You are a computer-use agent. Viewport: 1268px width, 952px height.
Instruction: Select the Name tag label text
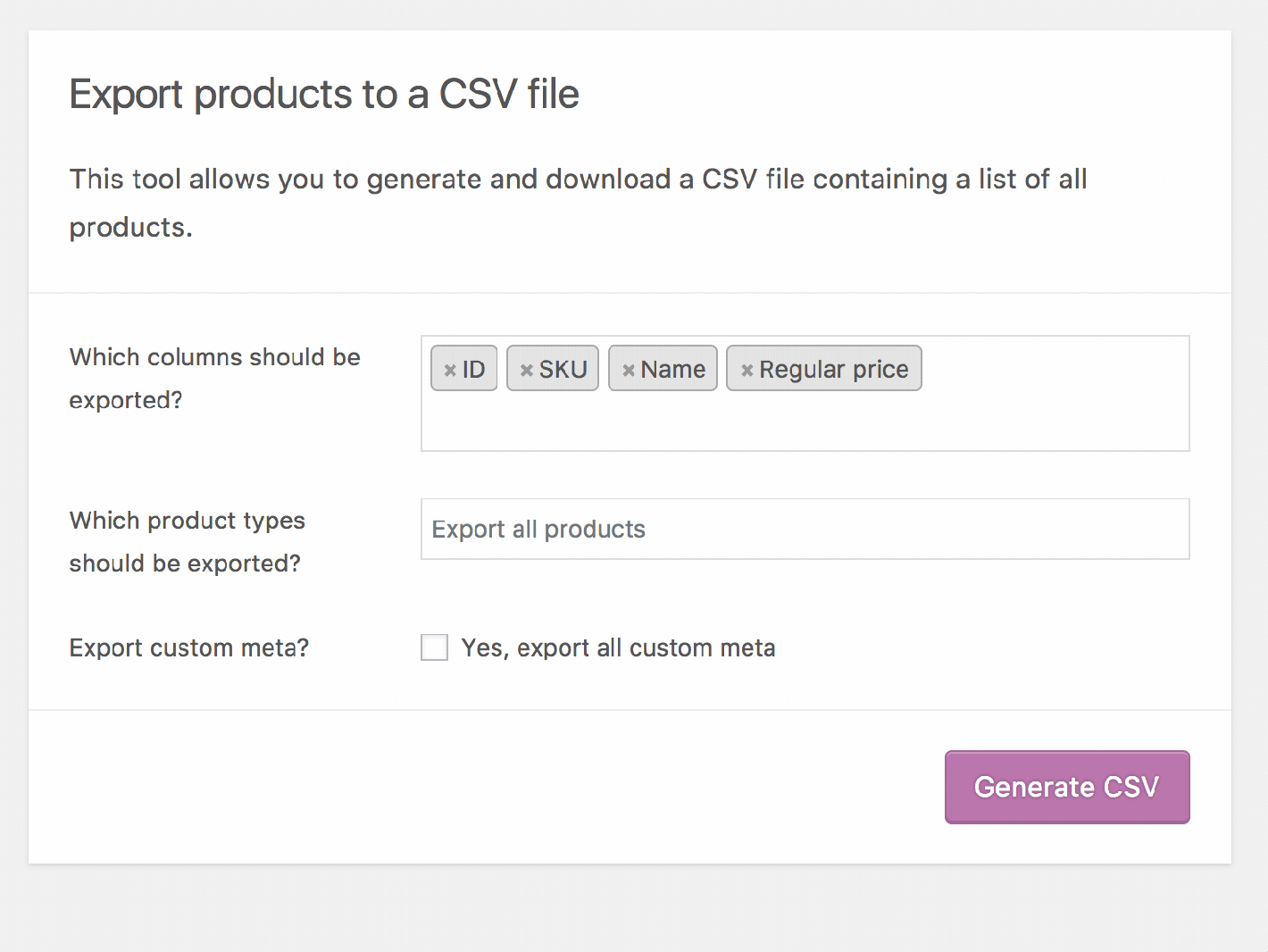click(x=673, y=369)
